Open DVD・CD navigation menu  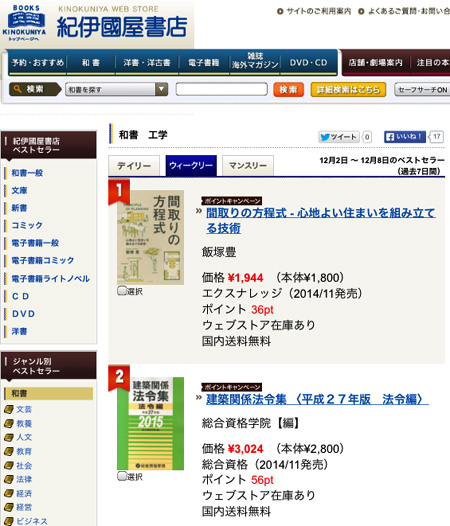[x=308, y=63]
